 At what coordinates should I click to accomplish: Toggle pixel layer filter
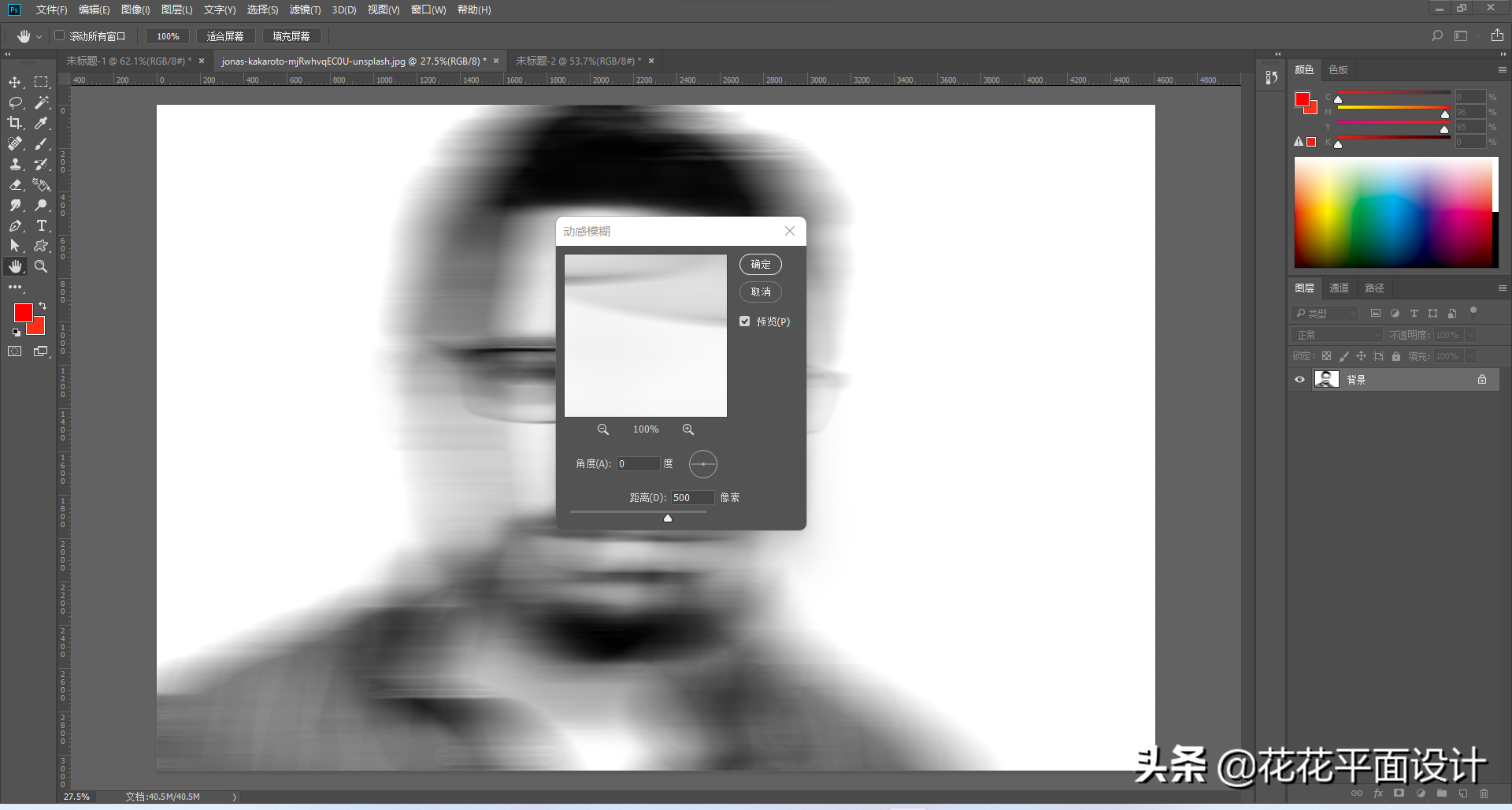tap(1376, 313)
